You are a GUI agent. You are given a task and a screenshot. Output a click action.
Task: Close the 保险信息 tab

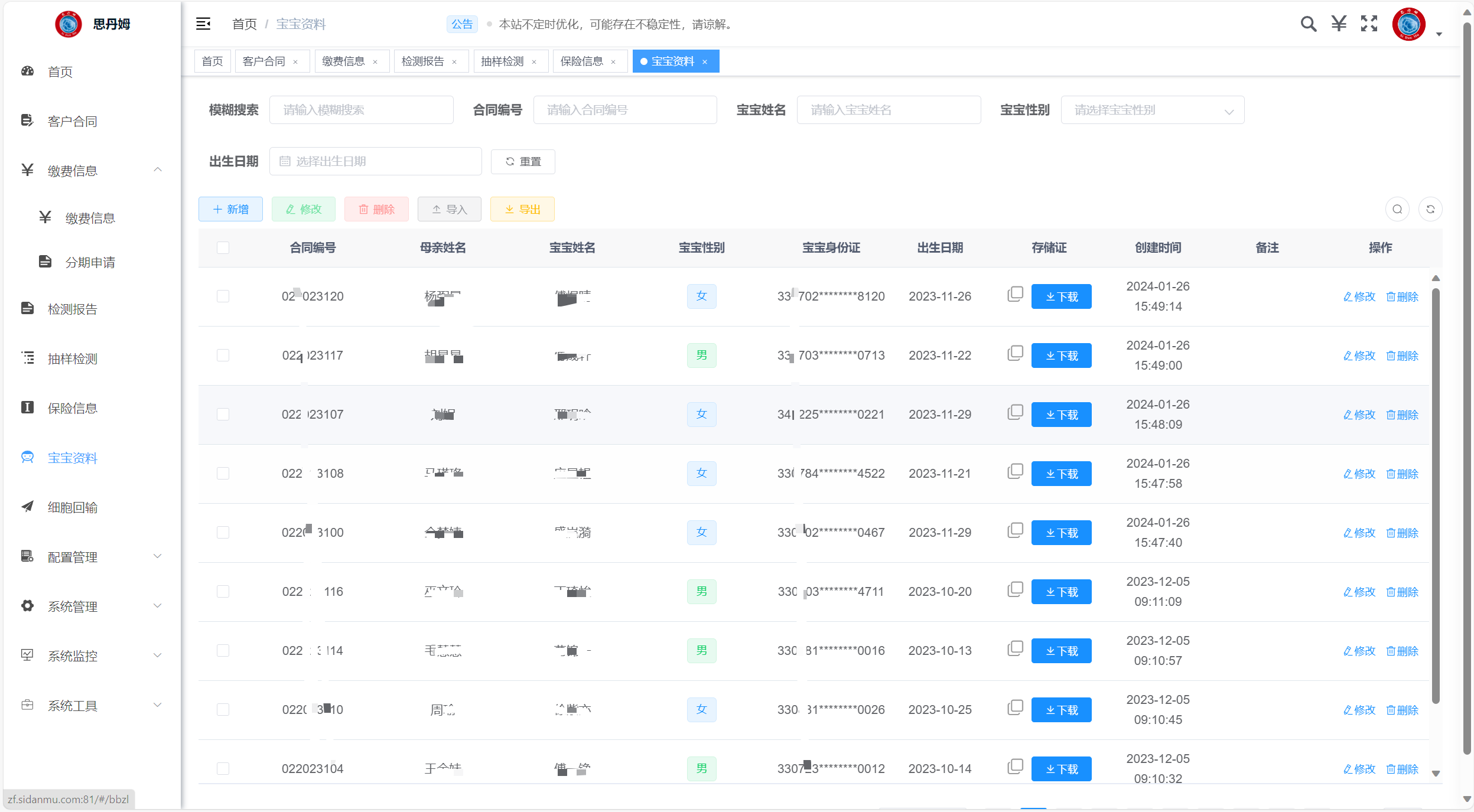[613, 62]
